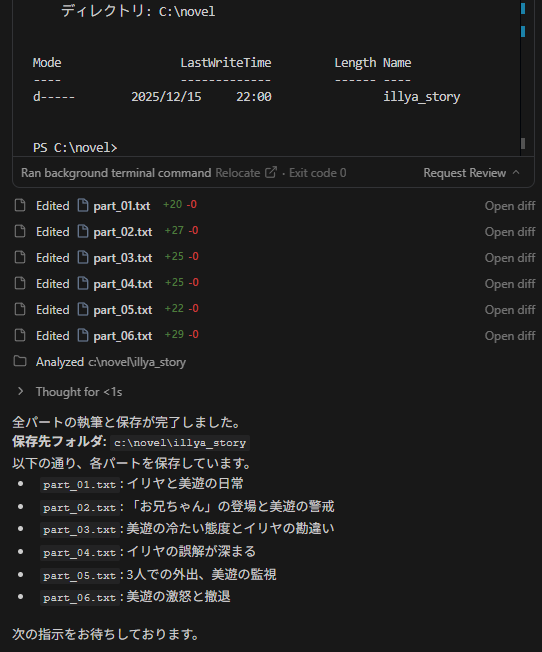Click part_02.txt code label in summary list
542x652 pixels.
79,508
